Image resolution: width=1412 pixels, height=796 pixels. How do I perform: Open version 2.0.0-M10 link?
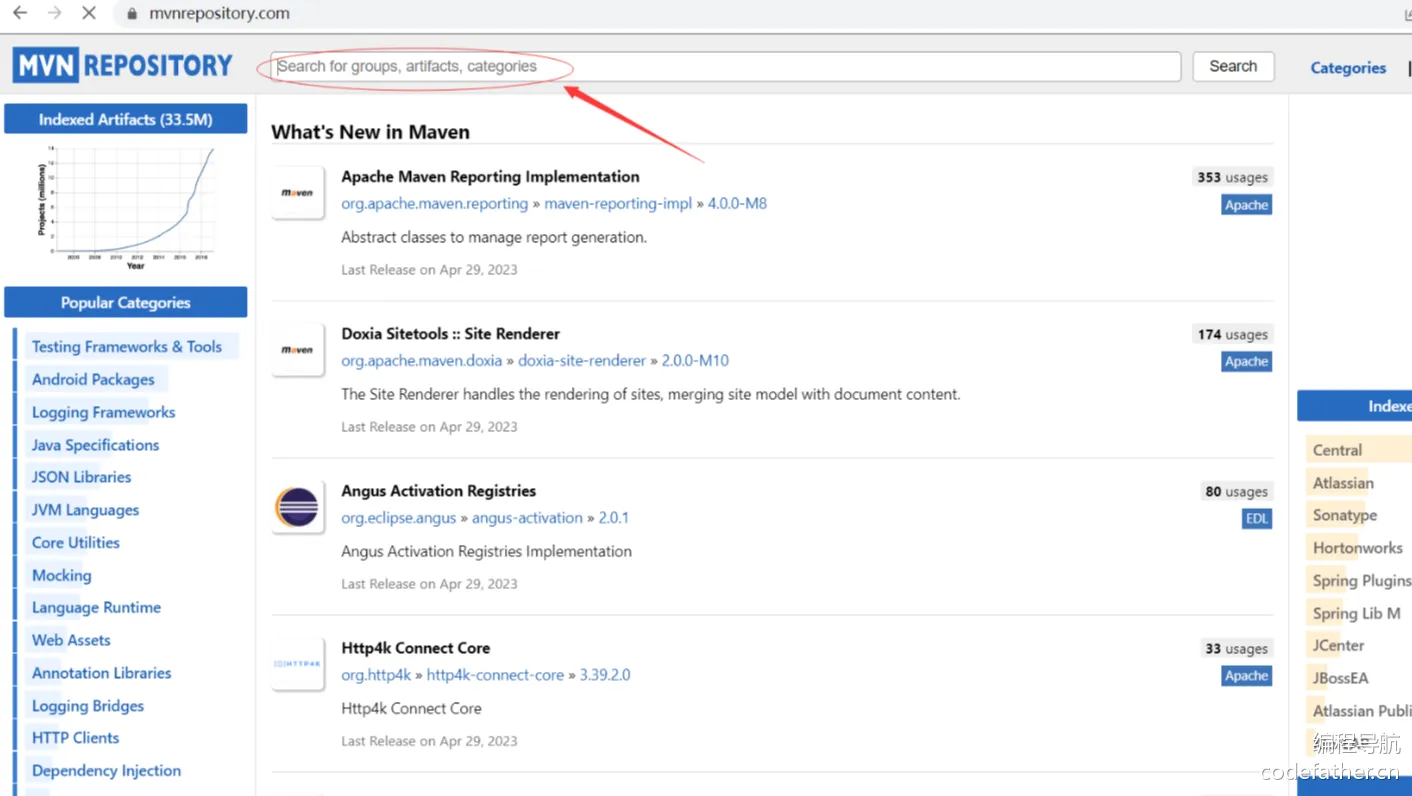tap(695, 361)
